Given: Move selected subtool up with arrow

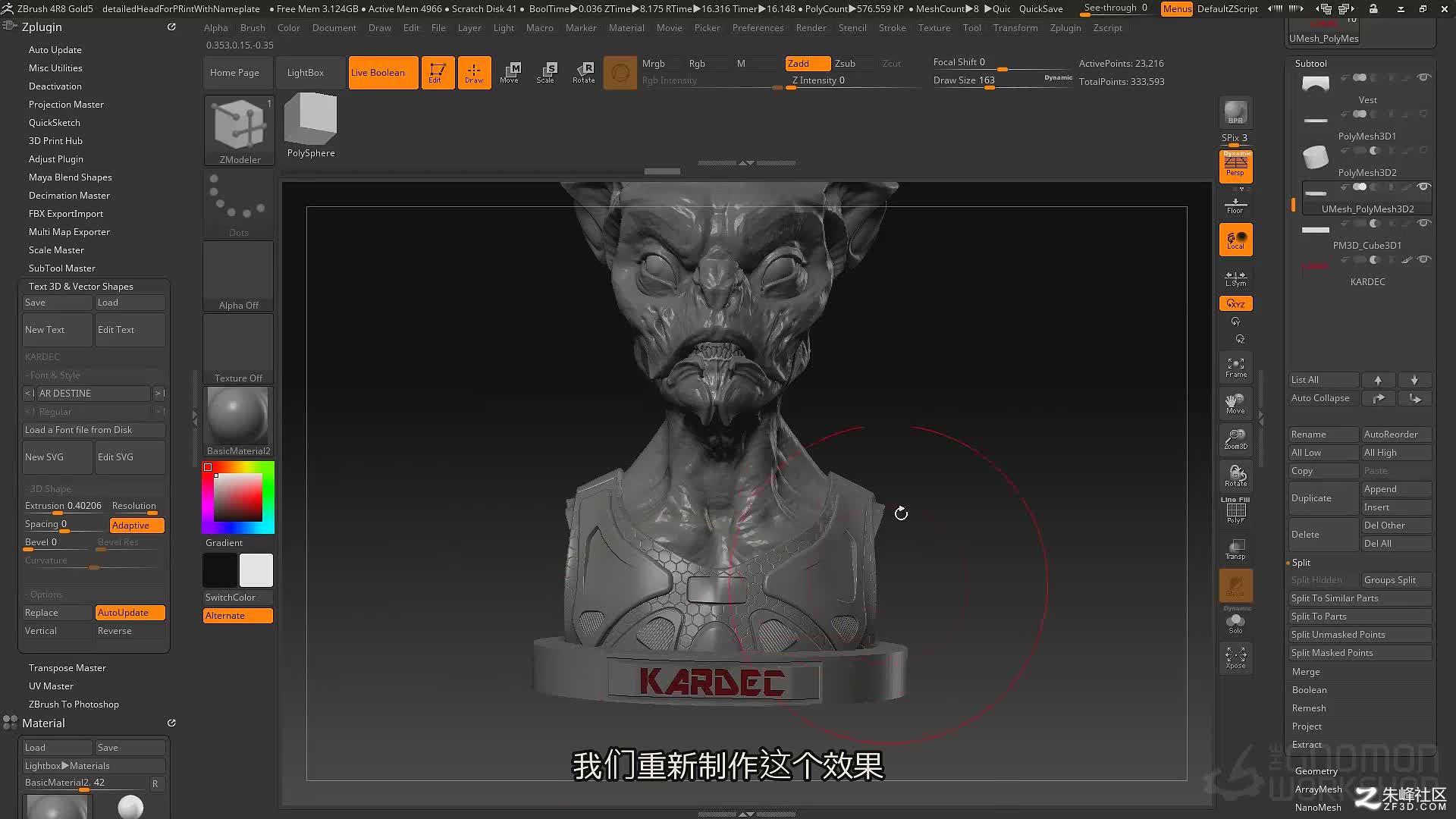Looking at the screenshot, I should coord(1378,380).
